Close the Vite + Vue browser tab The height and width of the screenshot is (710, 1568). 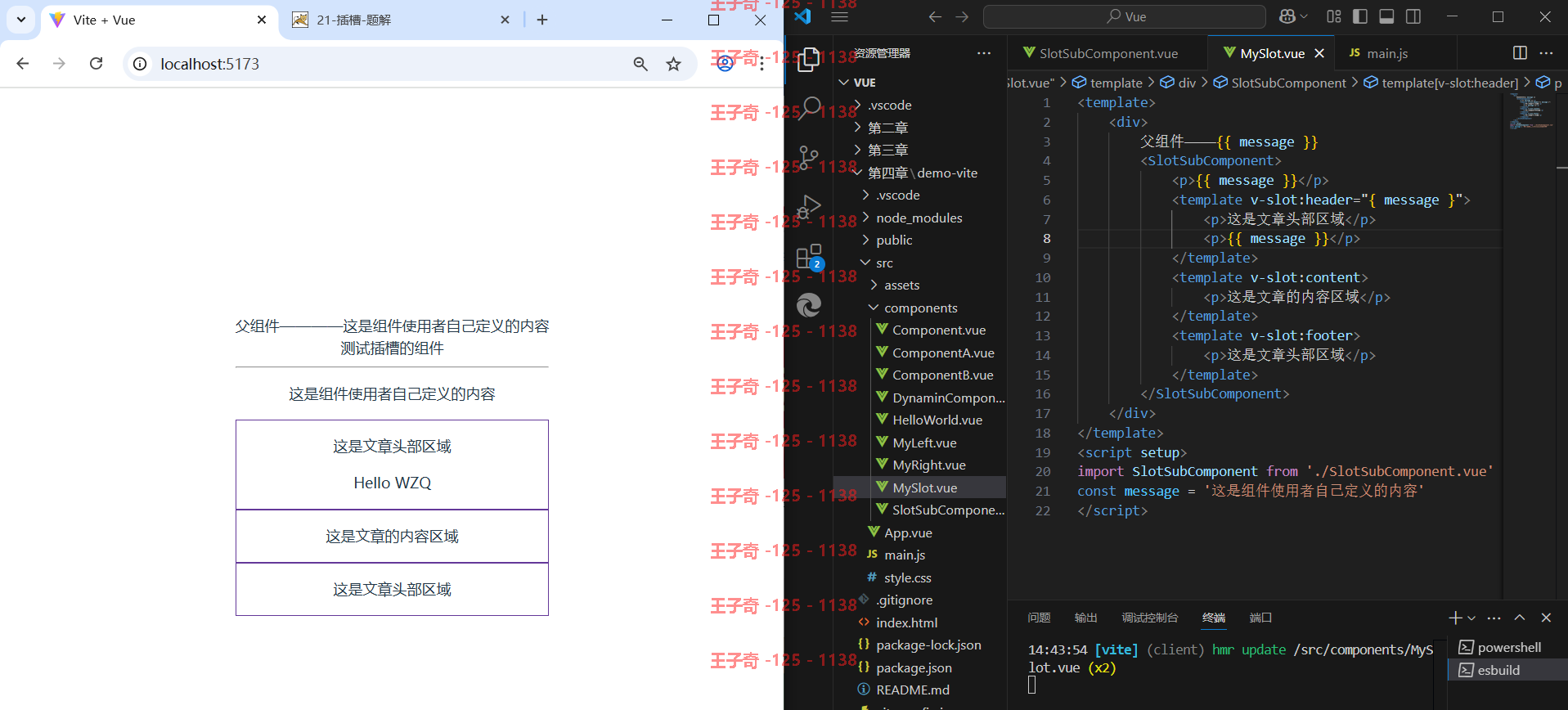pyautogui.click(x=262, y=20)
